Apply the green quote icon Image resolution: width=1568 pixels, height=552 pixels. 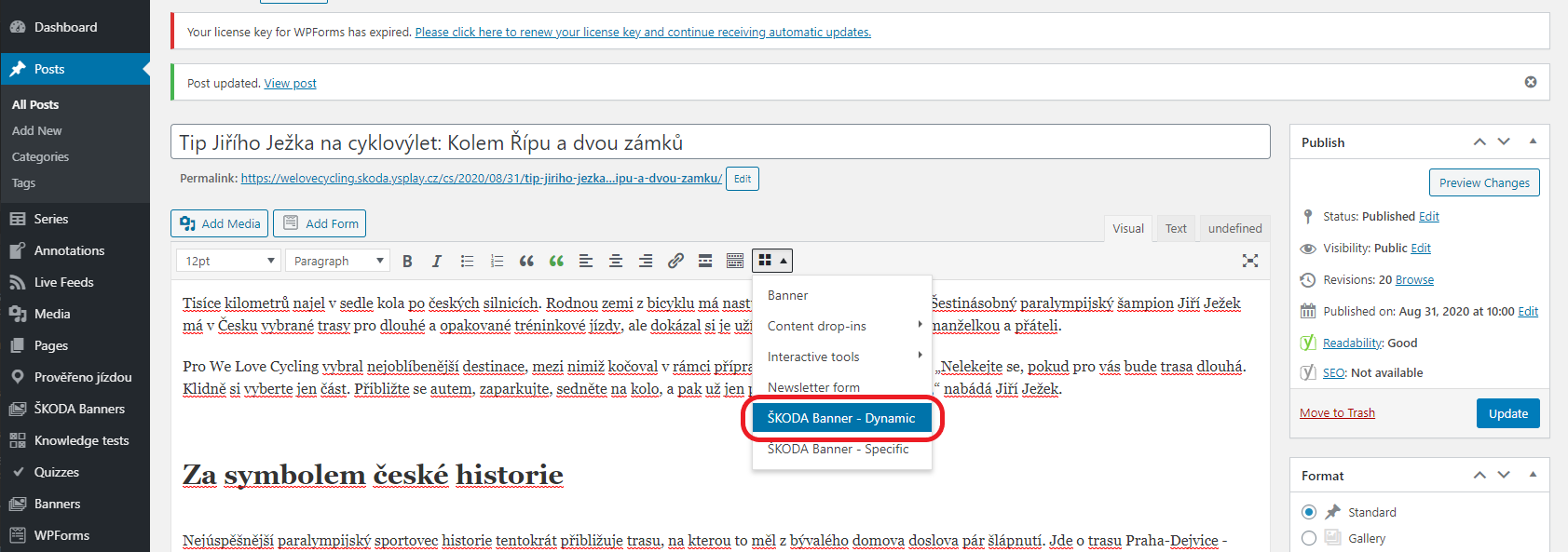click(x=556, y=261)
